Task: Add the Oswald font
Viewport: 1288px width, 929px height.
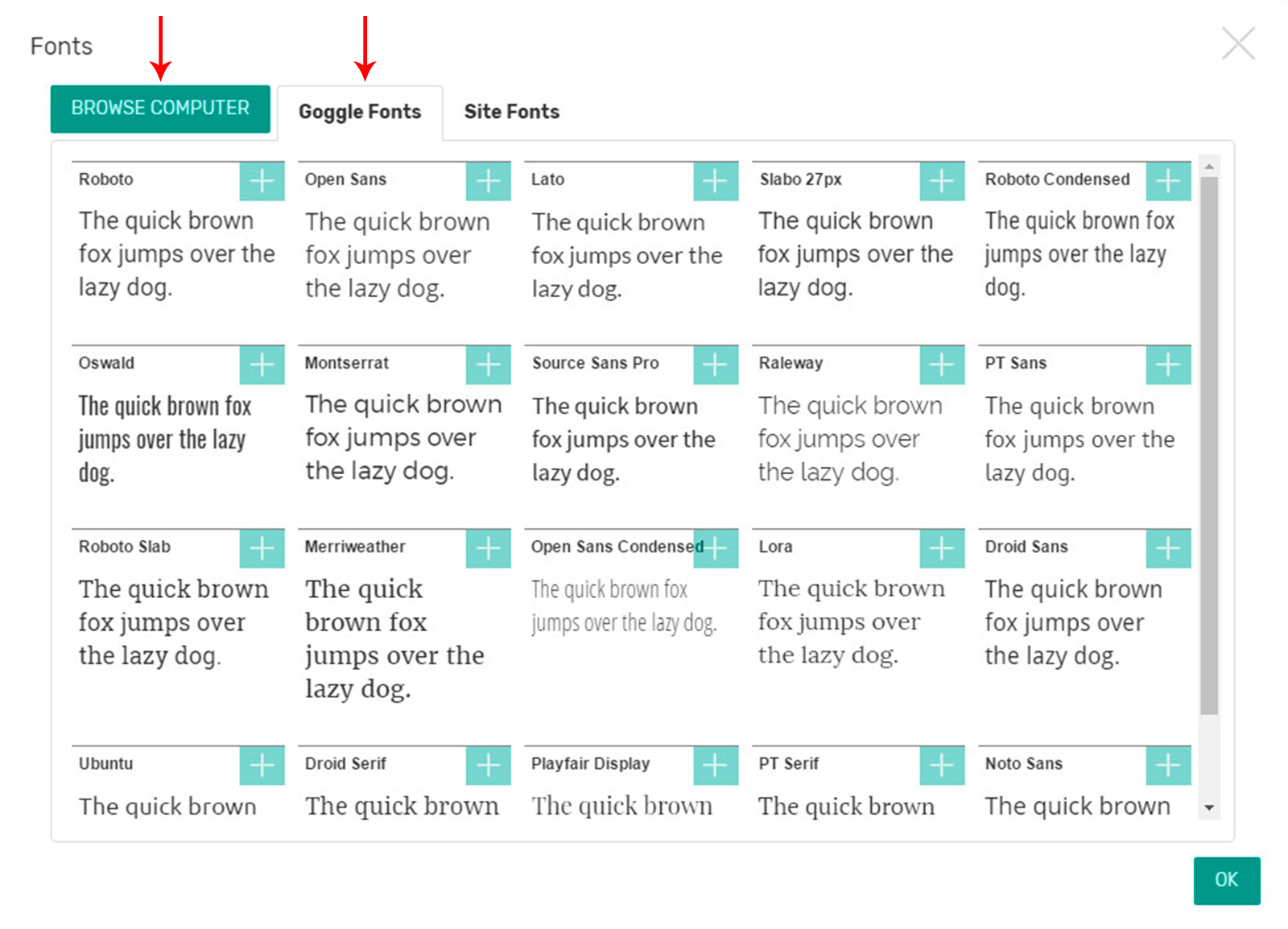Action: click(262, 365)
